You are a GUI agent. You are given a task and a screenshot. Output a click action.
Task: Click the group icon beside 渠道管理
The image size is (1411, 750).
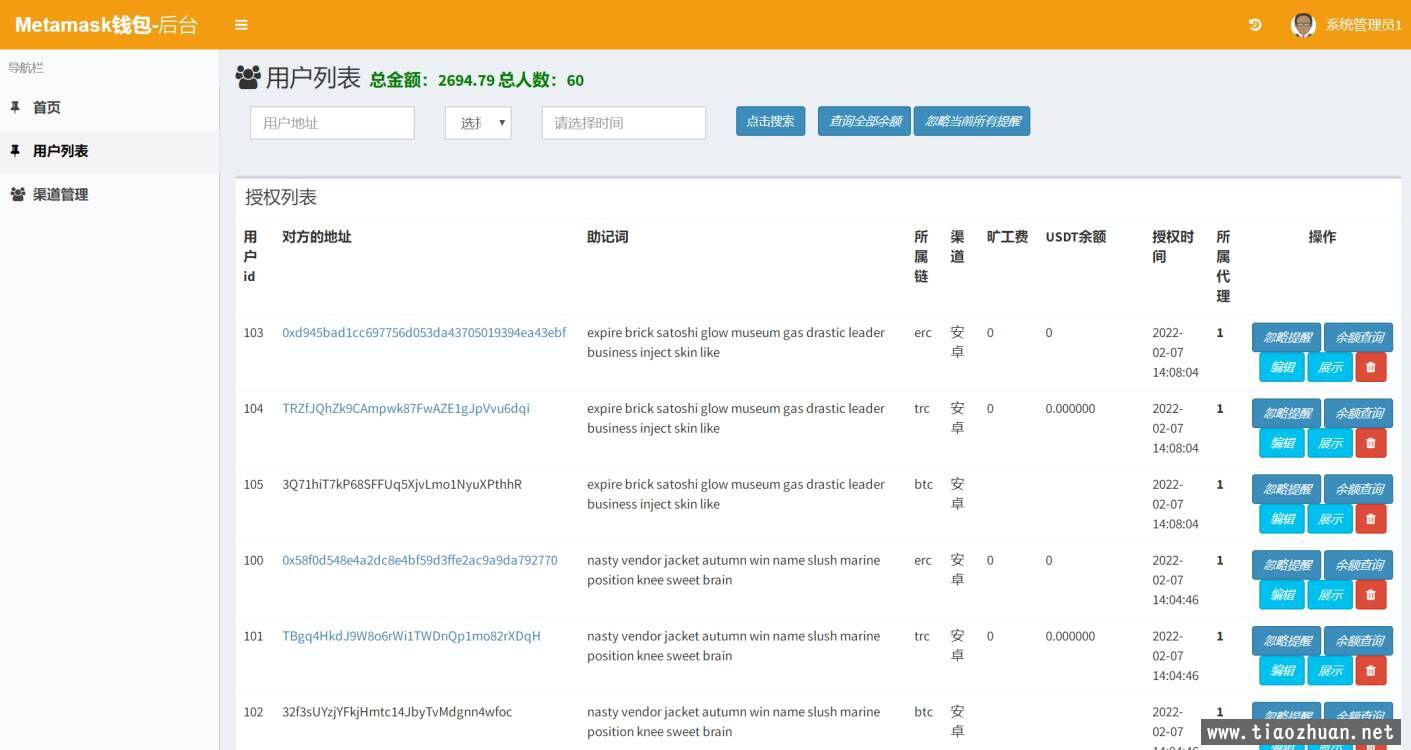[x=17, y=195]
